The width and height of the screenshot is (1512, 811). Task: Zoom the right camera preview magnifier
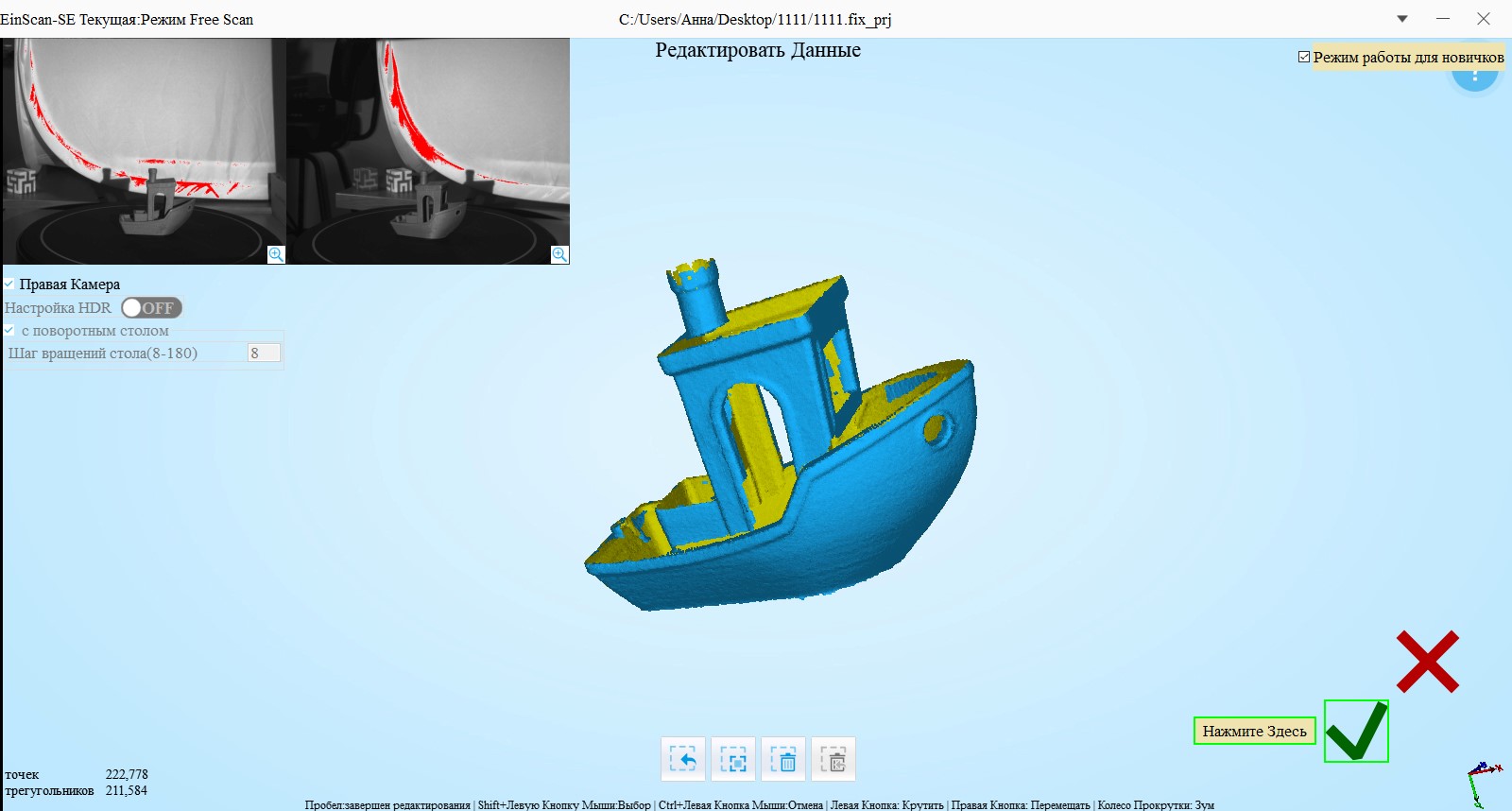(559, 254)
